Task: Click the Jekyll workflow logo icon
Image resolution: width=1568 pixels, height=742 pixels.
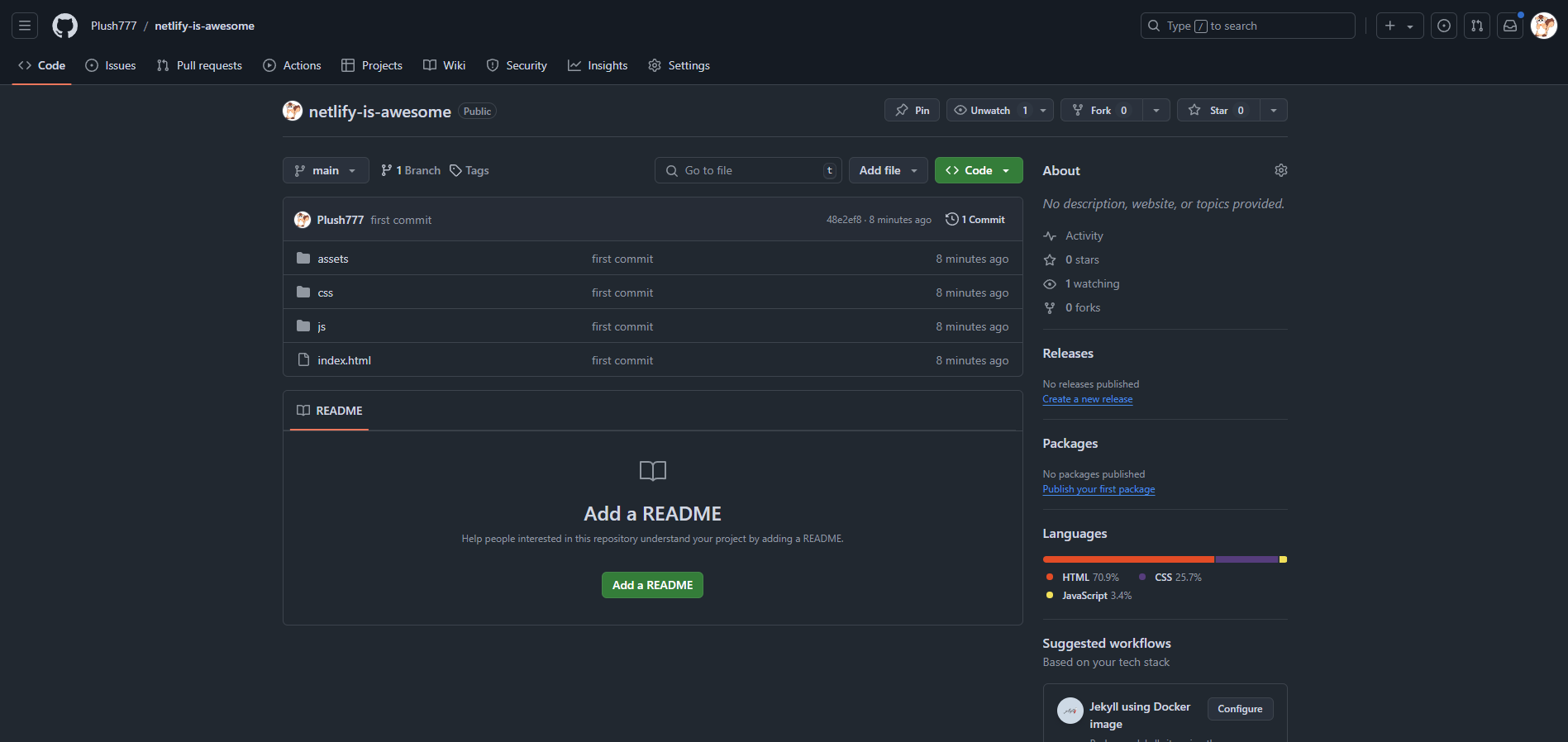Action: coord(1070,711)
